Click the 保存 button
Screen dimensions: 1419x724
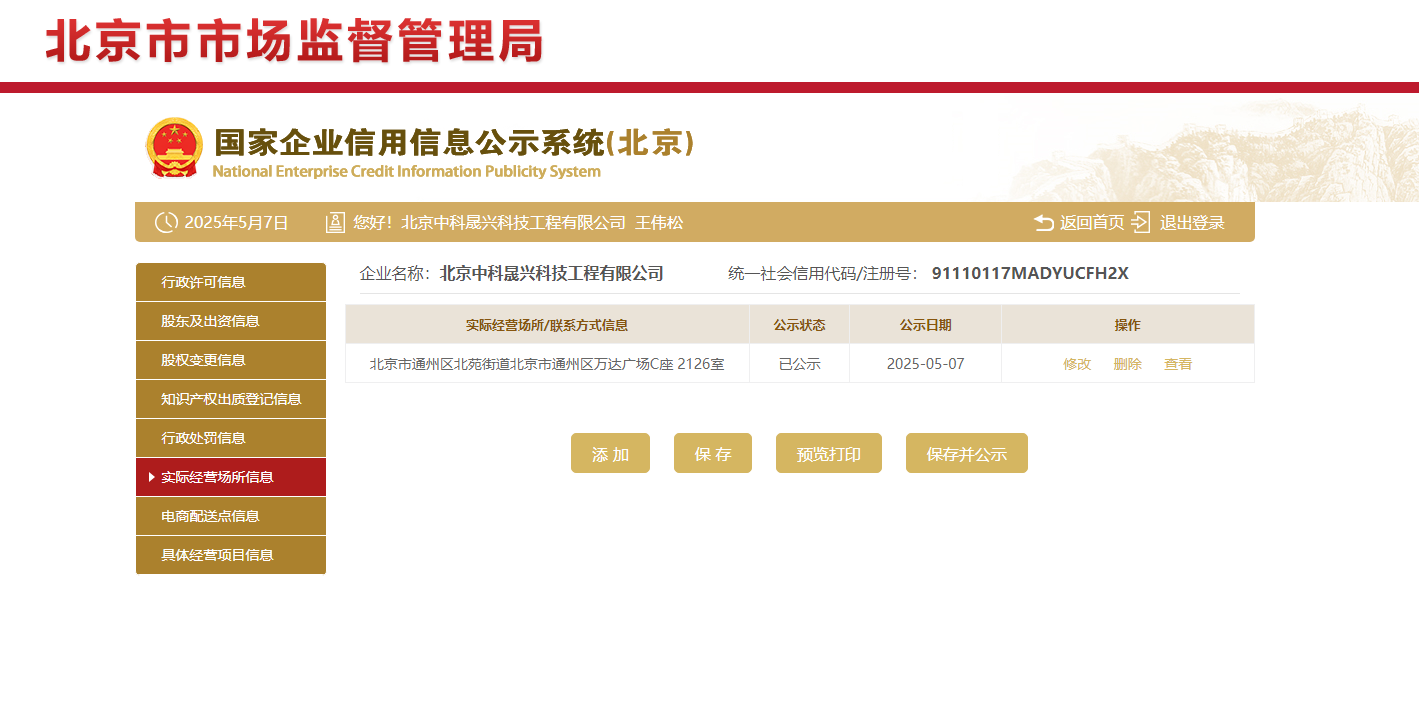click(713, 453)
